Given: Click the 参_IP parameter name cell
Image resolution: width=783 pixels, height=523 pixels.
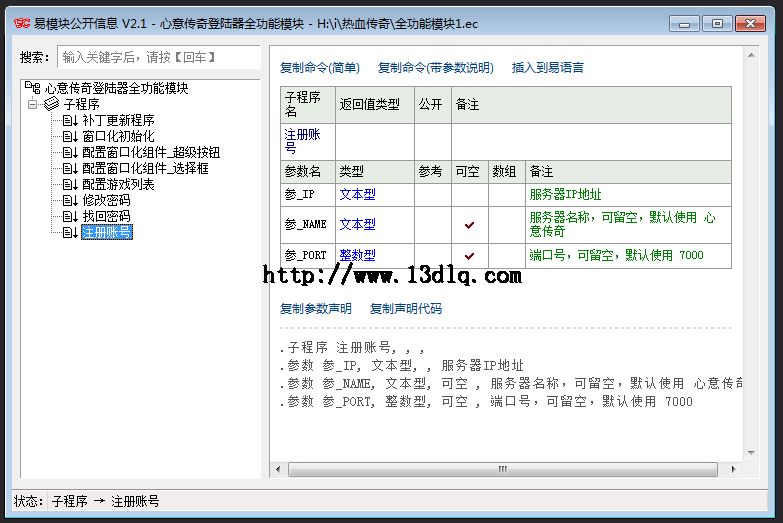Looking at the screenshot, I should [308, 195].
